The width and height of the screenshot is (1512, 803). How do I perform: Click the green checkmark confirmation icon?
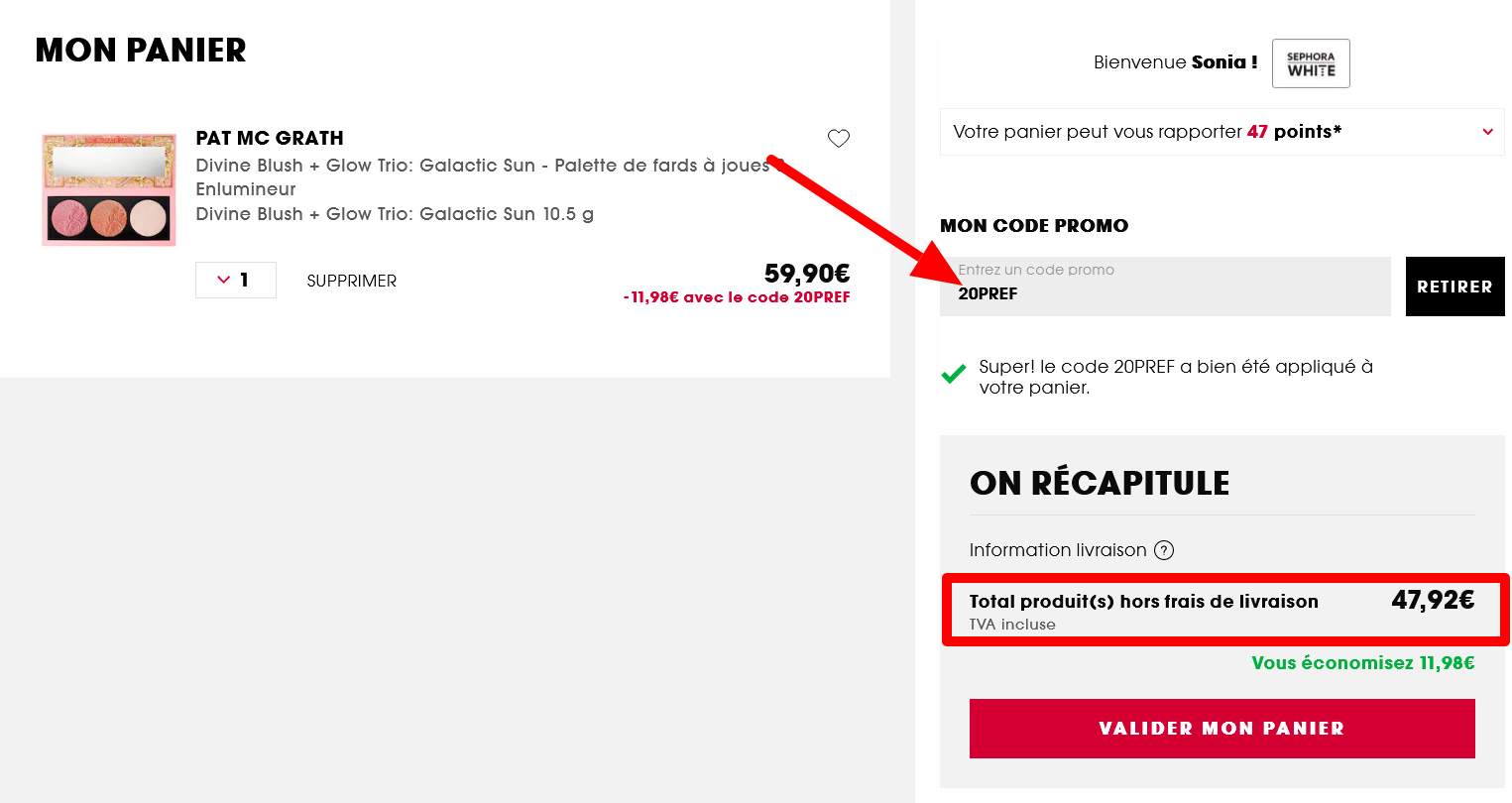pos(955,375)
